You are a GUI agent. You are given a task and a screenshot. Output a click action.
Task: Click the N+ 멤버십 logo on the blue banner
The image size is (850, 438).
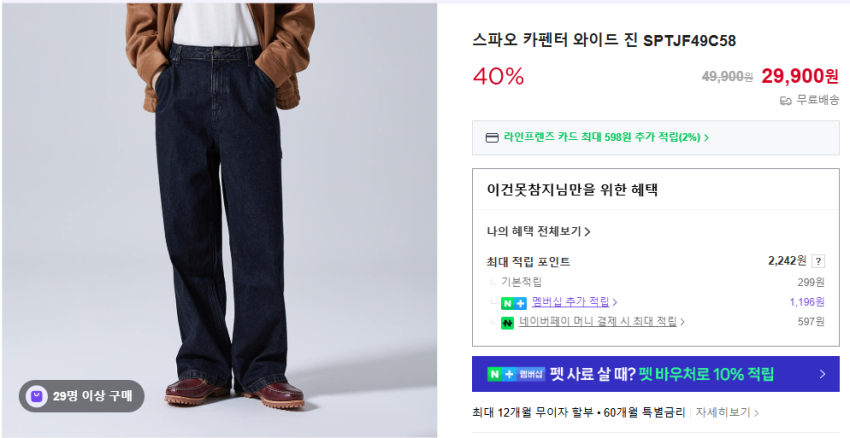click(x=516, y=374)
